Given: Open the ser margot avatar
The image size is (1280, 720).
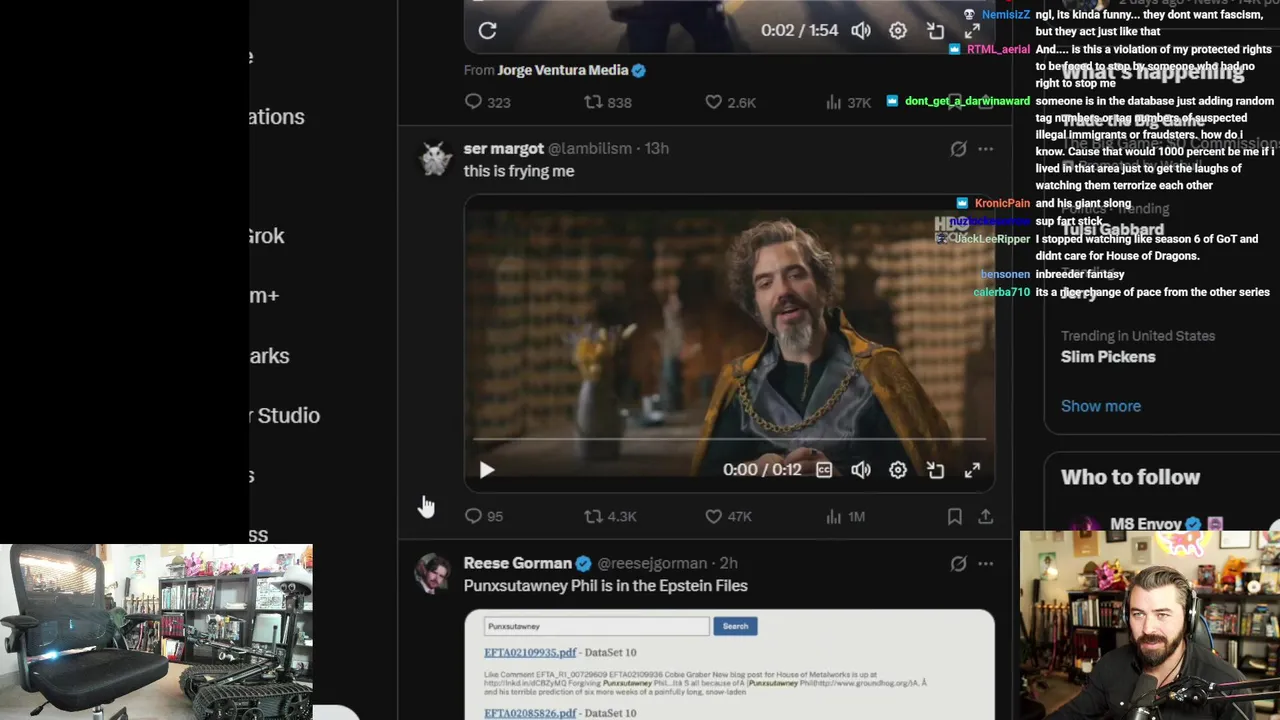Looking at the screenshot, I should (x=435, y=158).
